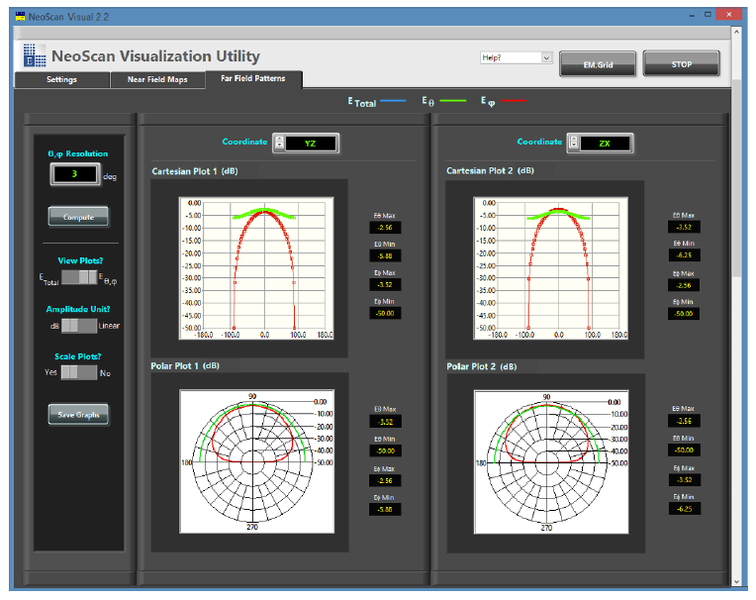This screenshot has height=600, width=756.
Task: Click the Save Graphs button
Action: (x=79, y=414)
